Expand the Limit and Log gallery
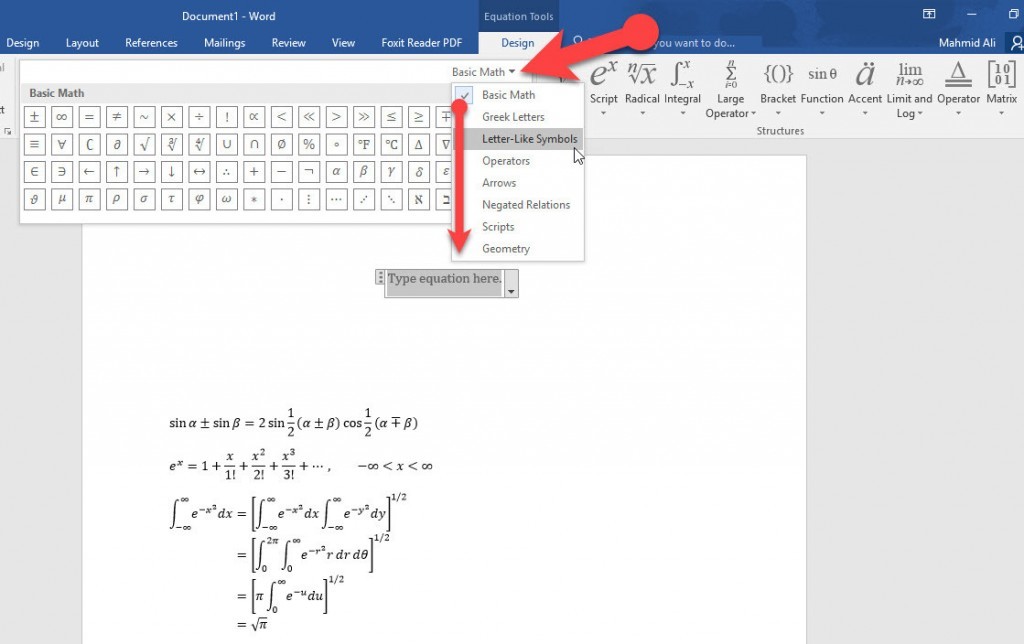Viewport: 1024px width, 644px height. (x=909, y=89)
